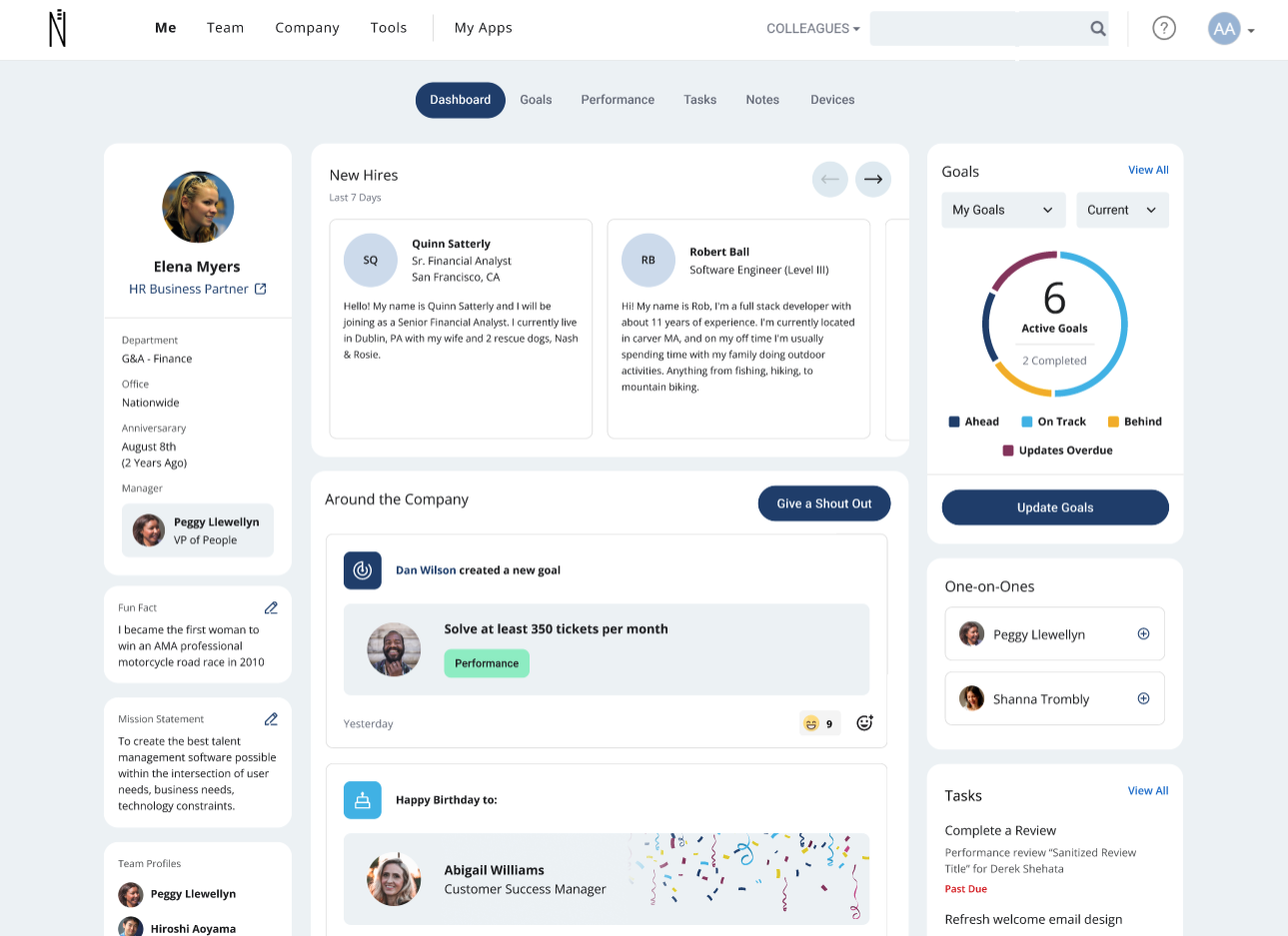
Task: Select the Dashboard tab
Action: click(x=461, y=100)
